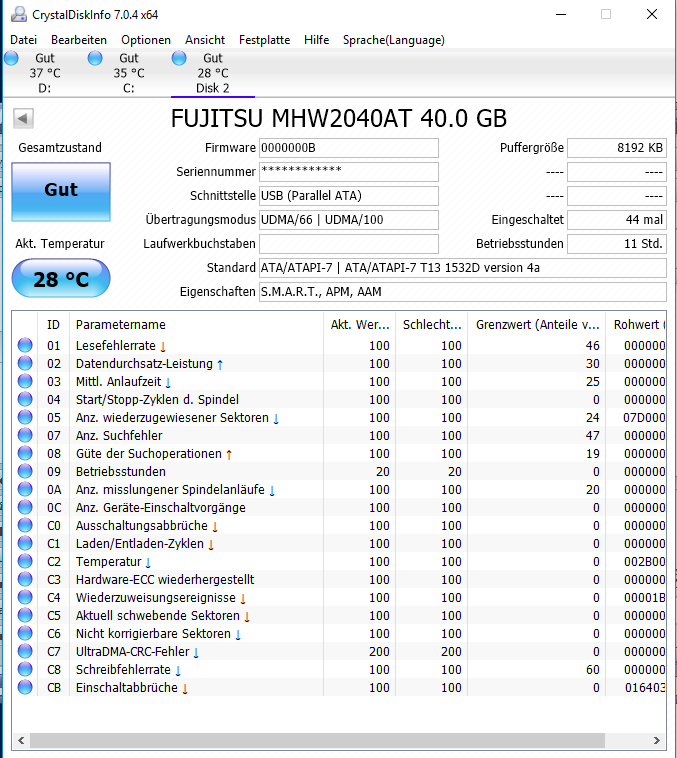Open the Optionen menu
Screen dimensions: 677x758
coord(146,40)
